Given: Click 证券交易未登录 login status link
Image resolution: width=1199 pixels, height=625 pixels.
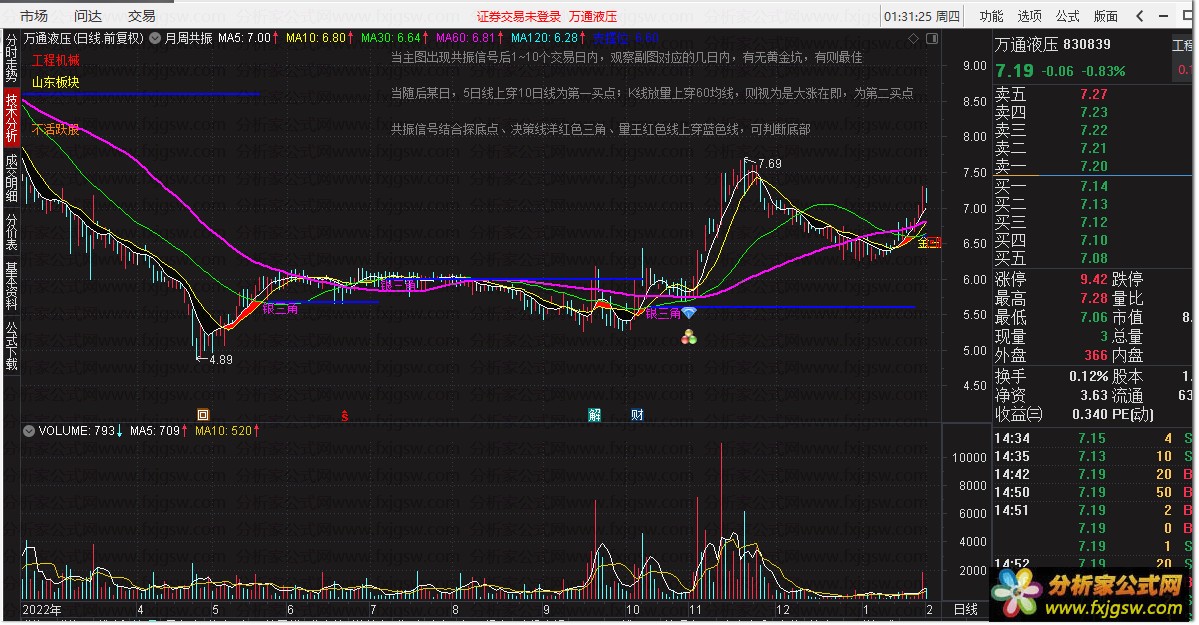Looking at the screenshot, I should 518,17.
